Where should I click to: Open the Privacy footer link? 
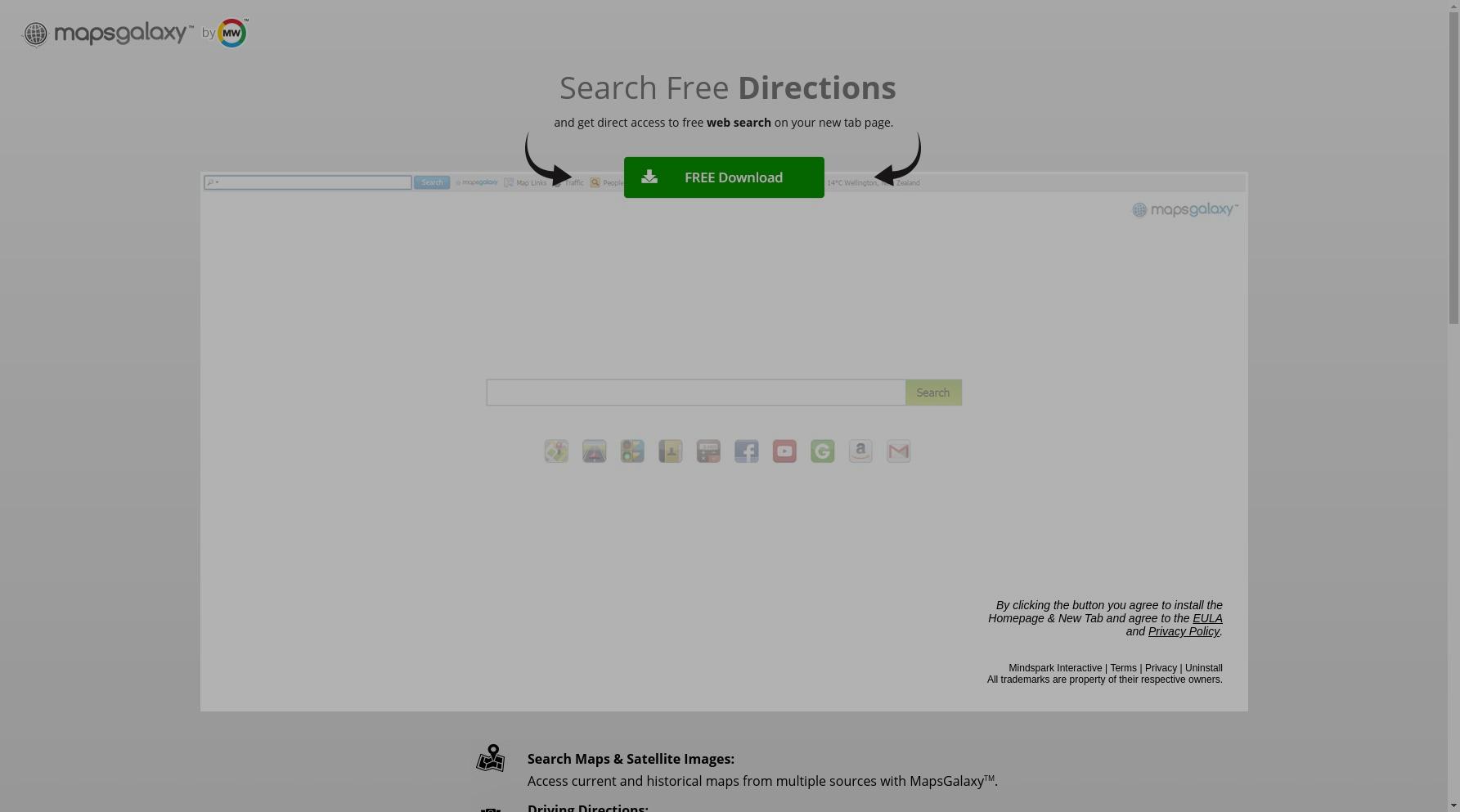click(1161, 668)
